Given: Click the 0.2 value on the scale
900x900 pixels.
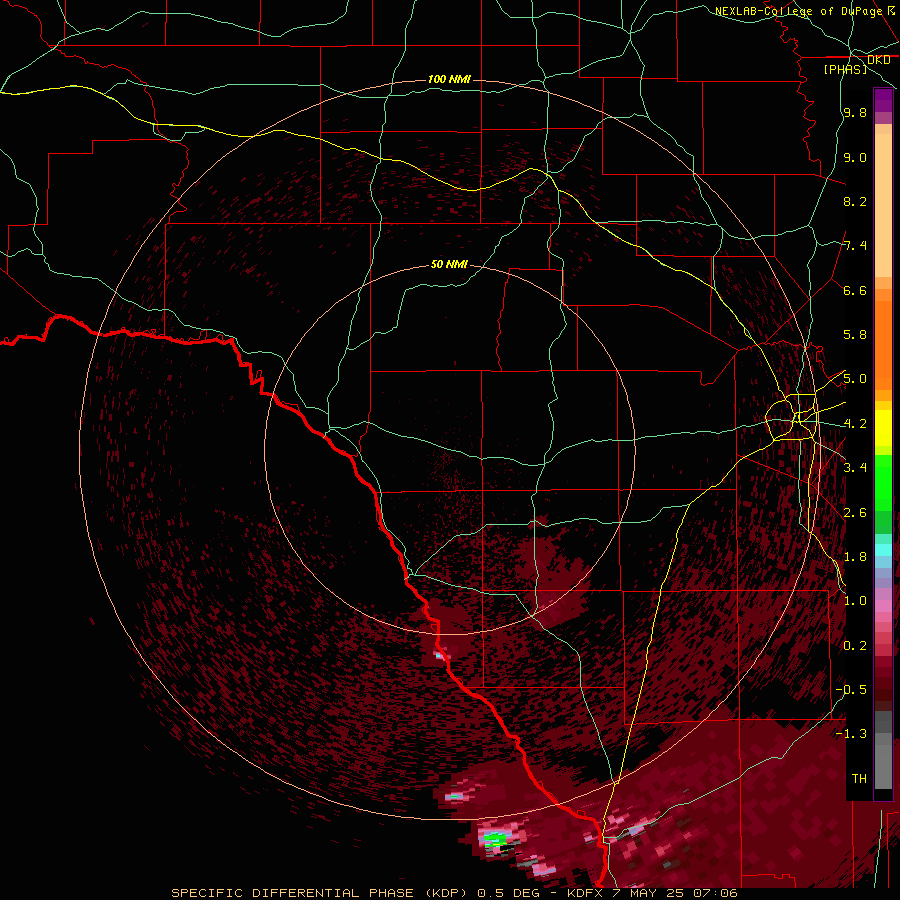Looking at the screenshot, I should (855, 646).
